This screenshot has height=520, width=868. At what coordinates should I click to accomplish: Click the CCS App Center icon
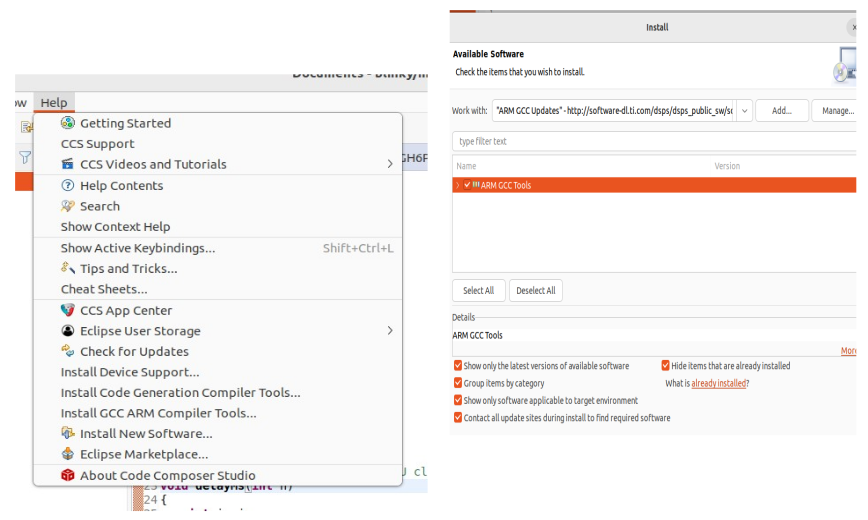68,311
